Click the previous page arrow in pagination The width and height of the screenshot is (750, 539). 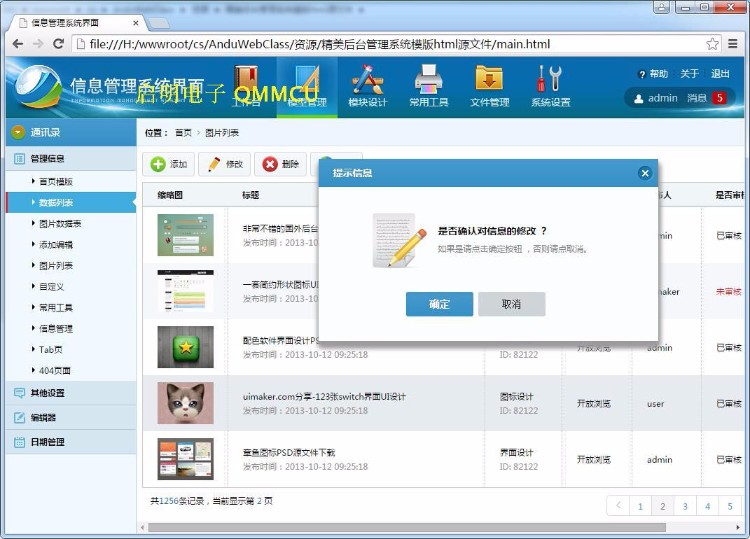pyautogui.click(x=618, y=506)
